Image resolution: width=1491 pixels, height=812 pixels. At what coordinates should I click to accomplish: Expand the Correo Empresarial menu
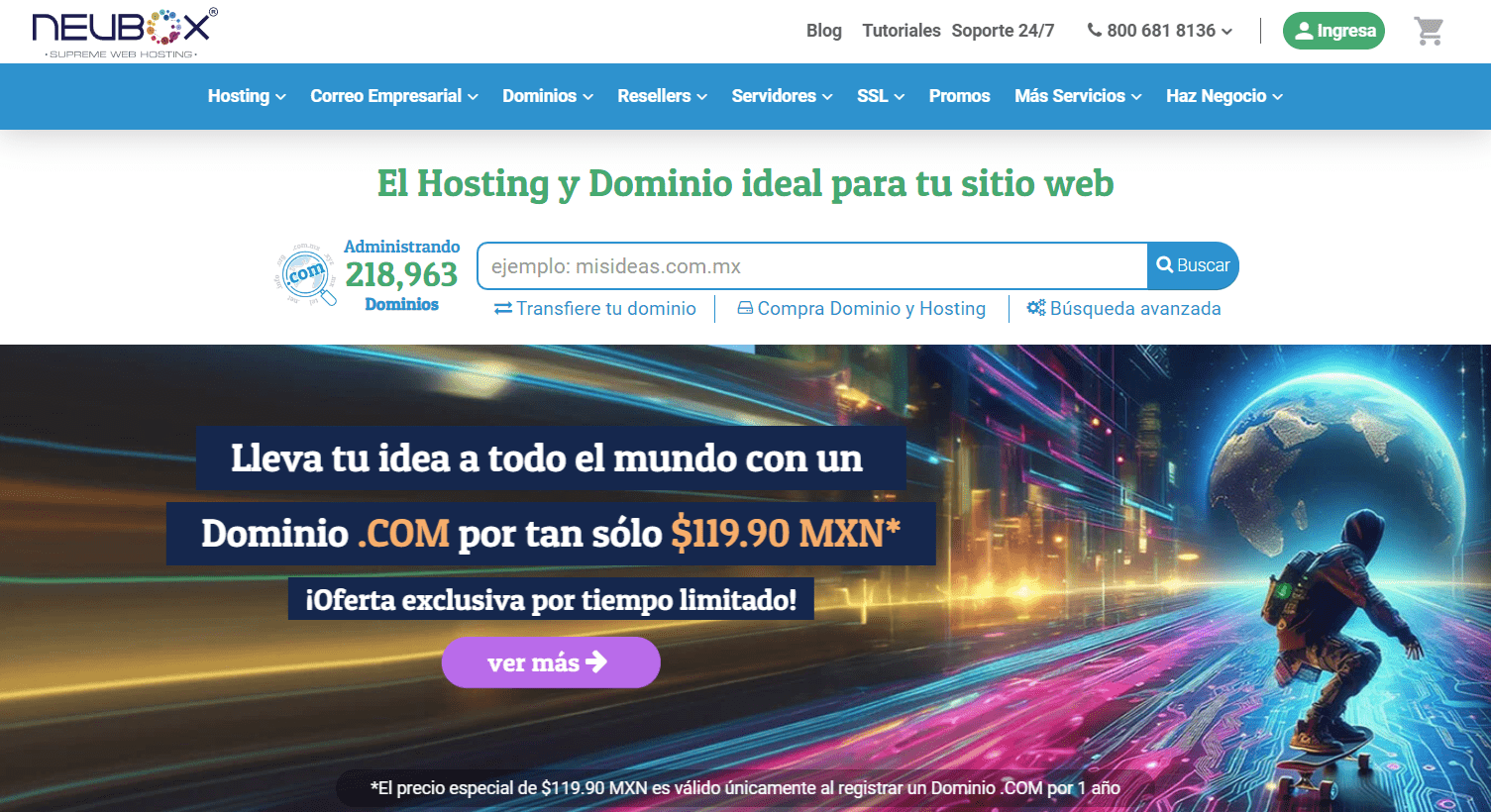click(x=394, y=96)
